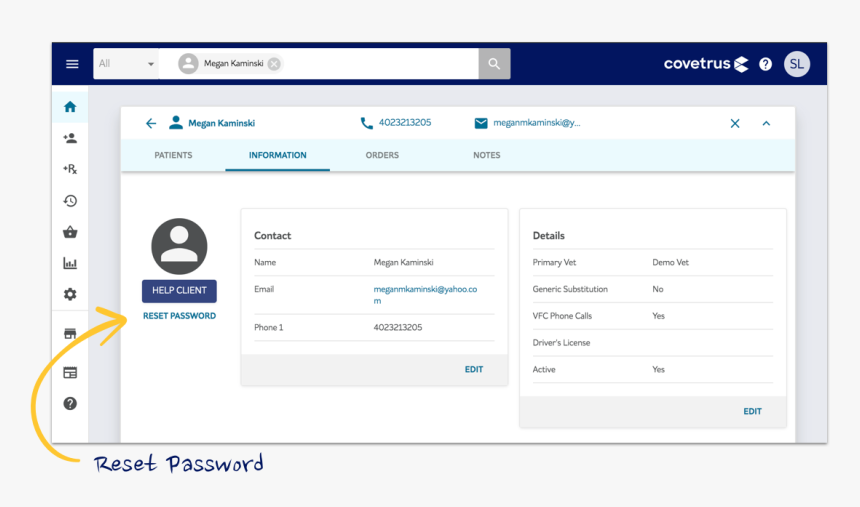The width and height of the screenshot is (860, 507).
Task: Open the SL user avatar menu
Action: (797, 64)
